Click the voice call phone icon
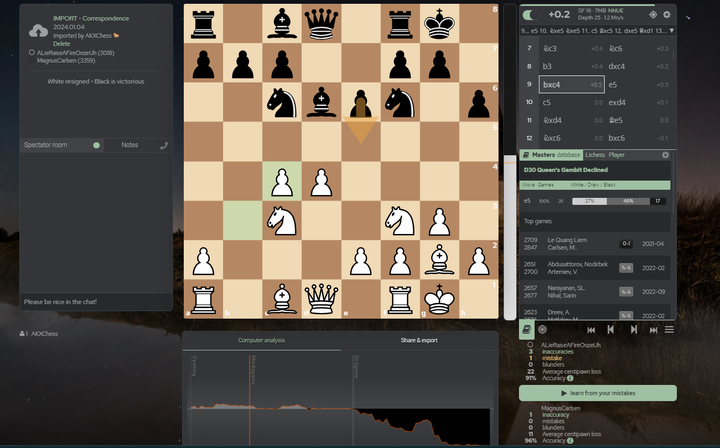This screenshot has height=448, width=720. [x=164, y=145]
